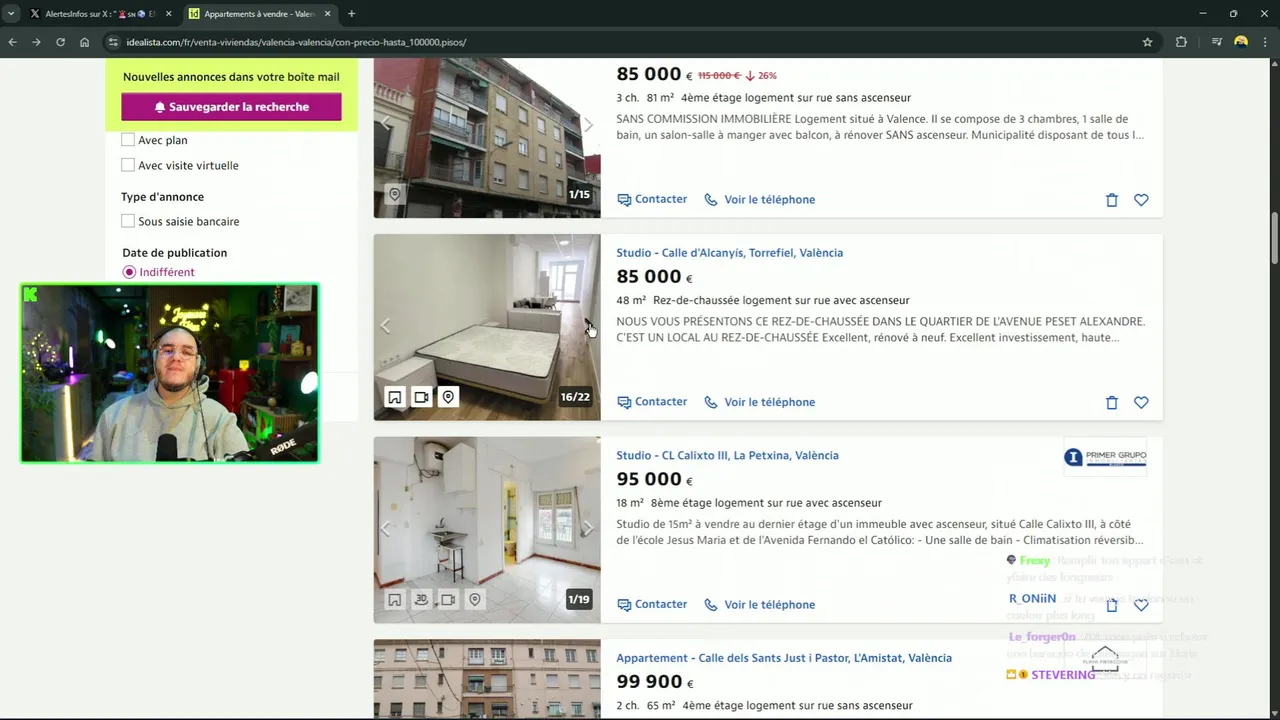The image size is (1280, 720).
Task: Tick the 'Avec visite virtuelle' checkbox
Action: [128, 165]
